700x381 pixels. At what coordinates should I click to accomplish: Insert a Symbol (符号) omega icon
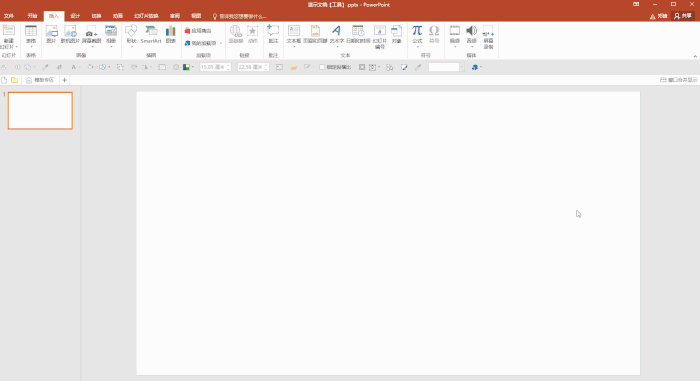434,31
